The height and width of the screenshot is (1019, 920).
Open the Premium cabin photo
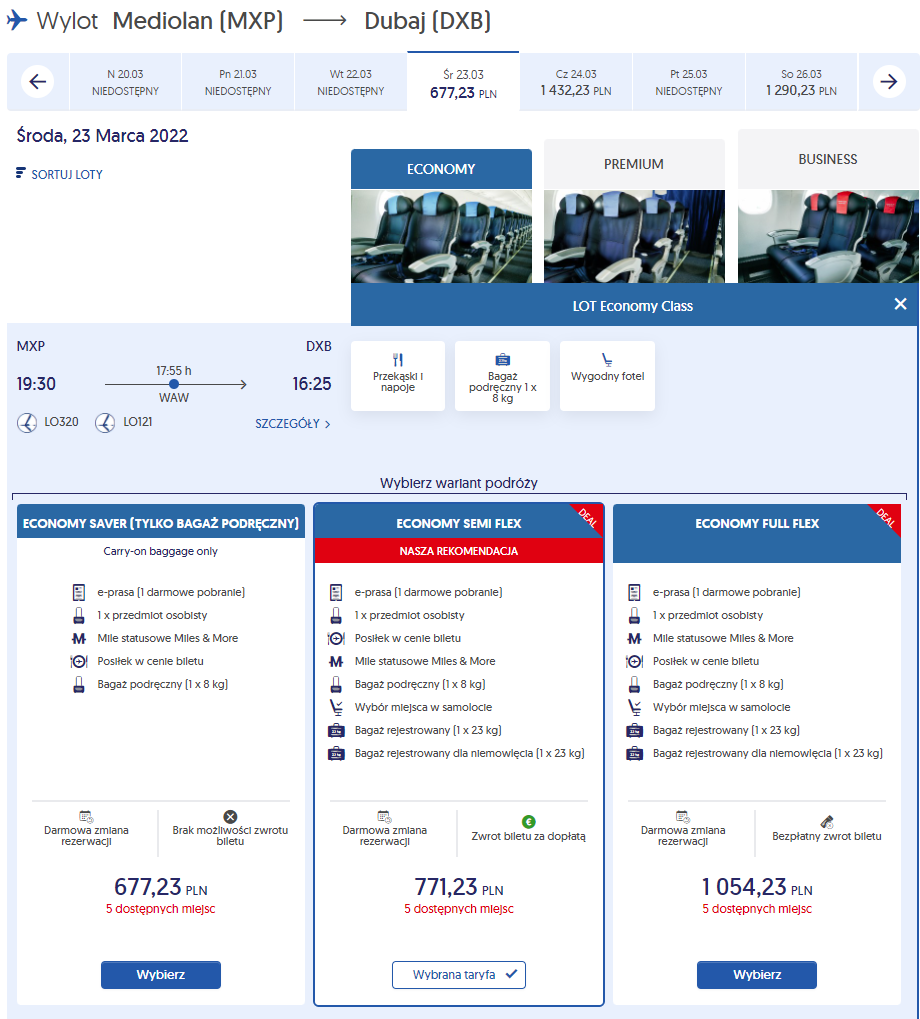pyautogui.click(x=634, y=236)
